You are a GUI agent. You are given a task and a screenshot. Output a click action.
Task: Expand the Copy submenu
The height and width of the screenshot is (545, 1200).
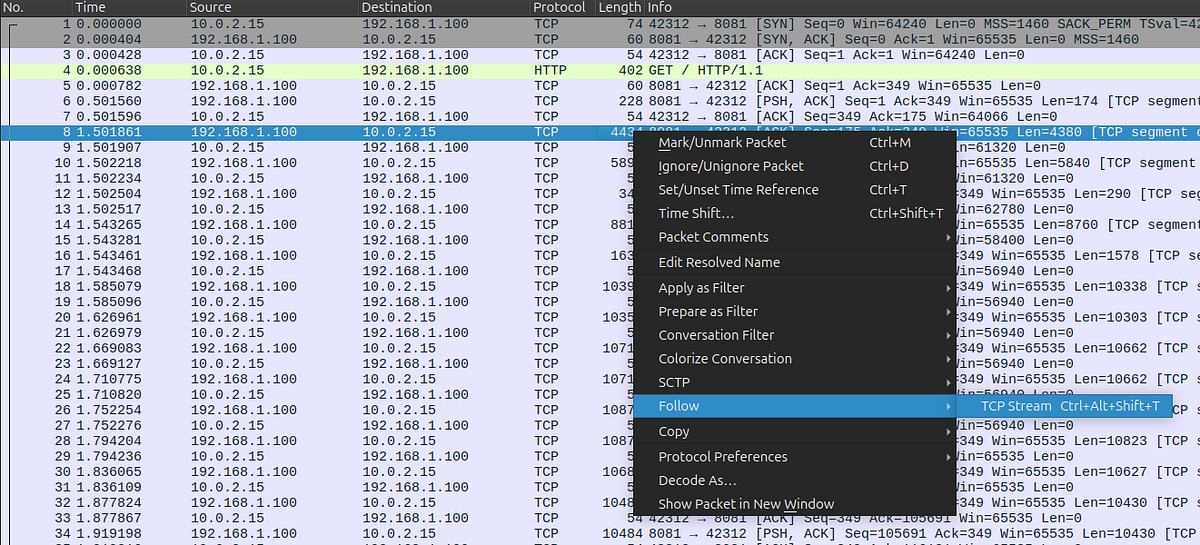(795, 432)
